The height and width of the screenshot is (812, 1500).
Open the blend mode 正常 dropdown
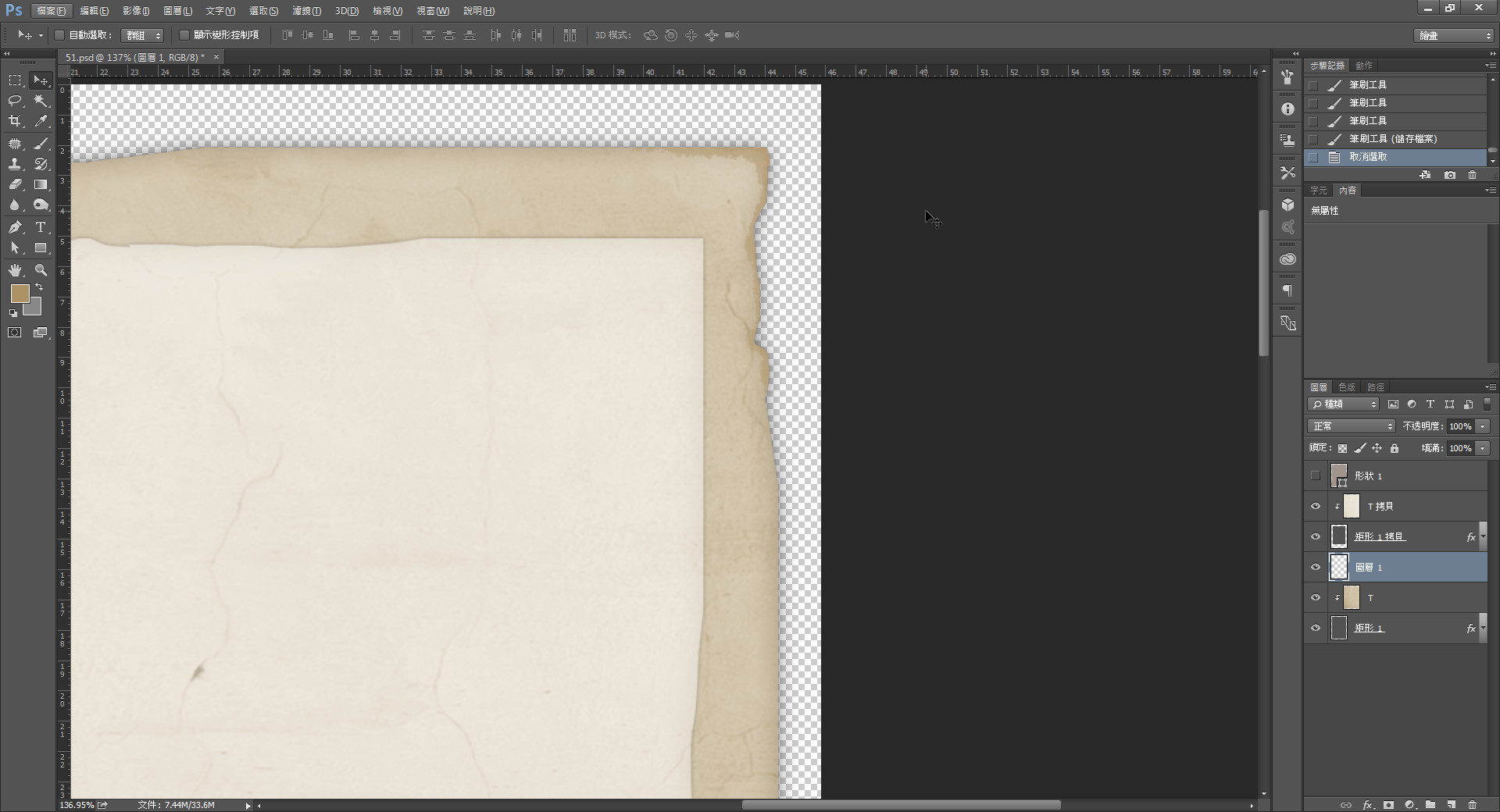coord(1351,426)
